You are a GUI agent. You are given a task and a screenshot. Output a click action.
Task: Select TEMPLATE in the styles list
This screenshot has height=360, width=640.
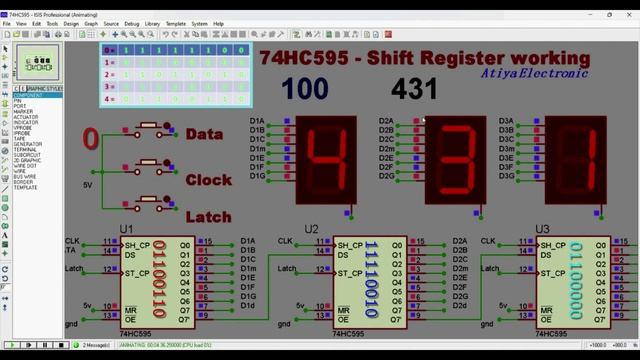[25, 188]
